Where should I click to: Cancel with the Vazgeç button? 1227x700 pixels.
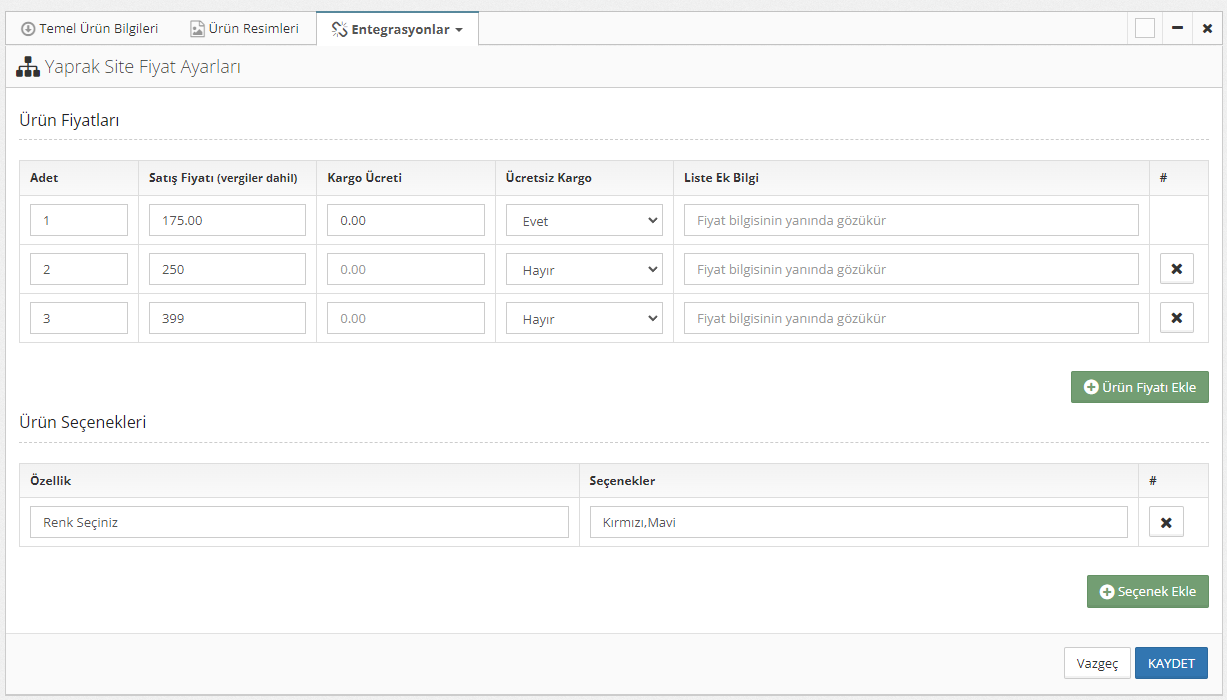[x=1097, y=663]
